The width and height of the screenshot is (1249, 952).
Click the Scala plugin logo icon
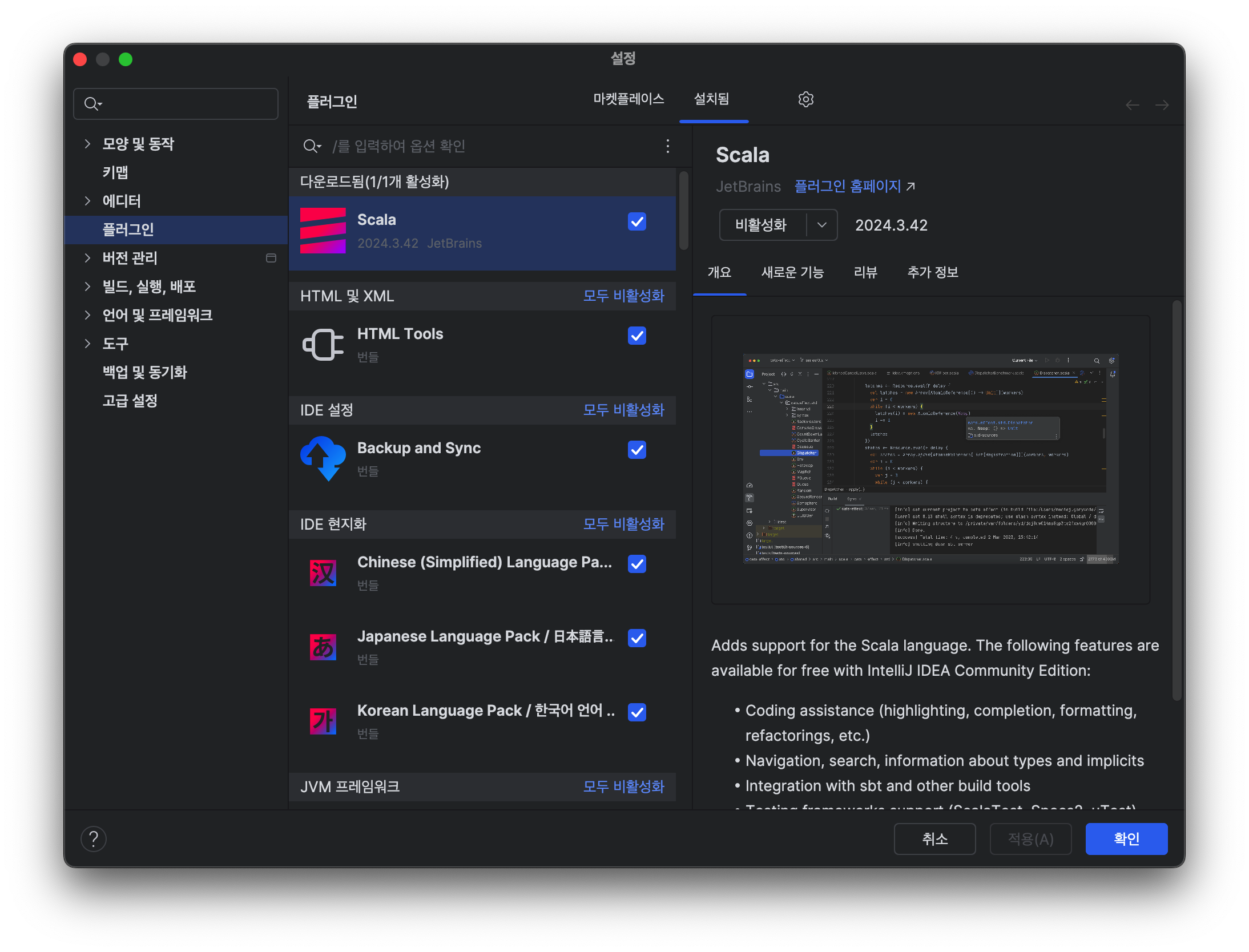(323, 231)
